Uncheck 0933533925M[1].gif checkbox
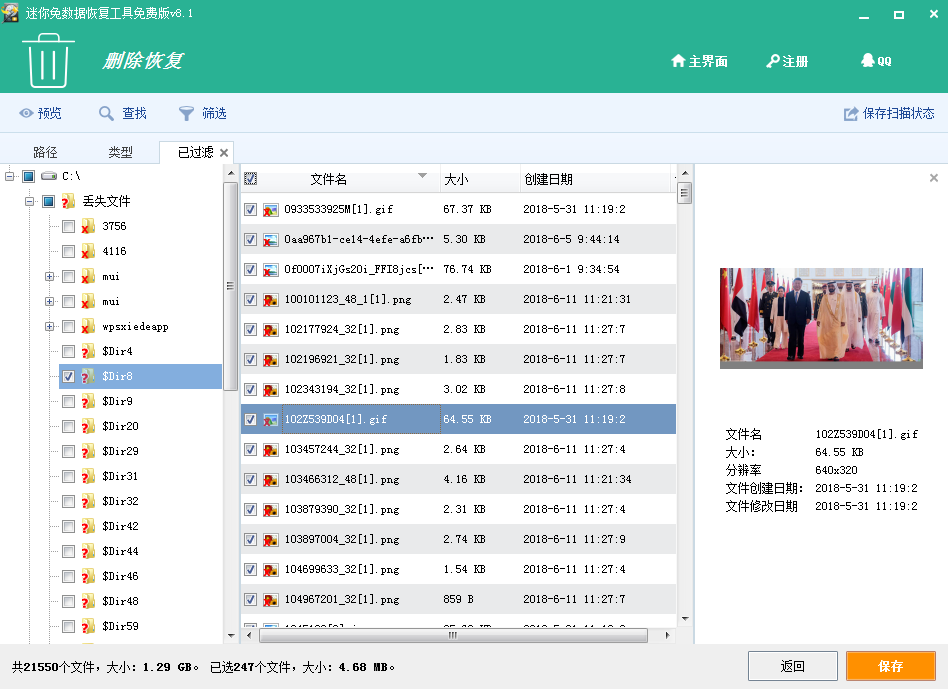 [250, 210]
